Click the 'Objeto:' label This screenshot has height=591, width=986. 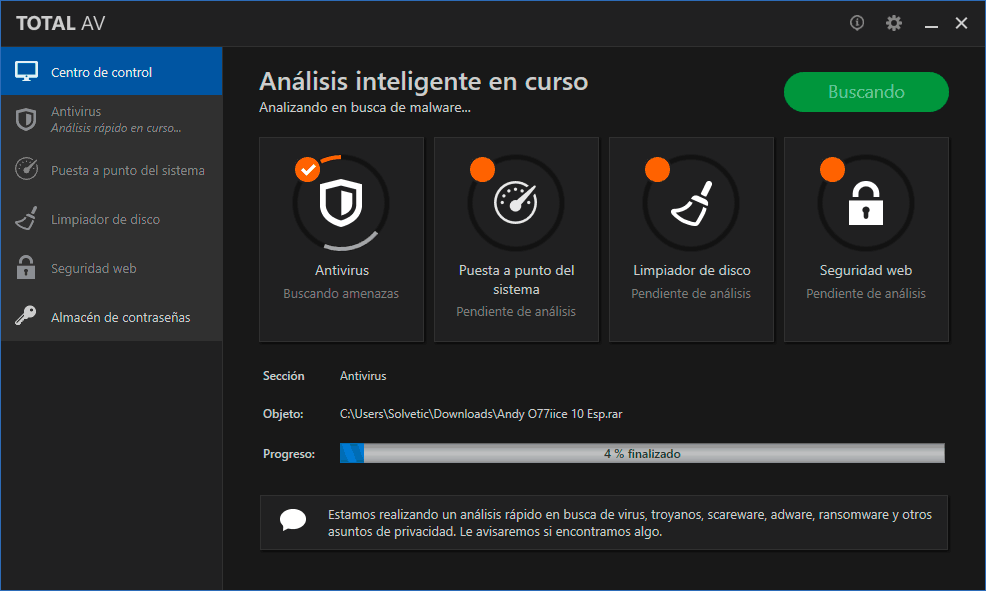283,414
